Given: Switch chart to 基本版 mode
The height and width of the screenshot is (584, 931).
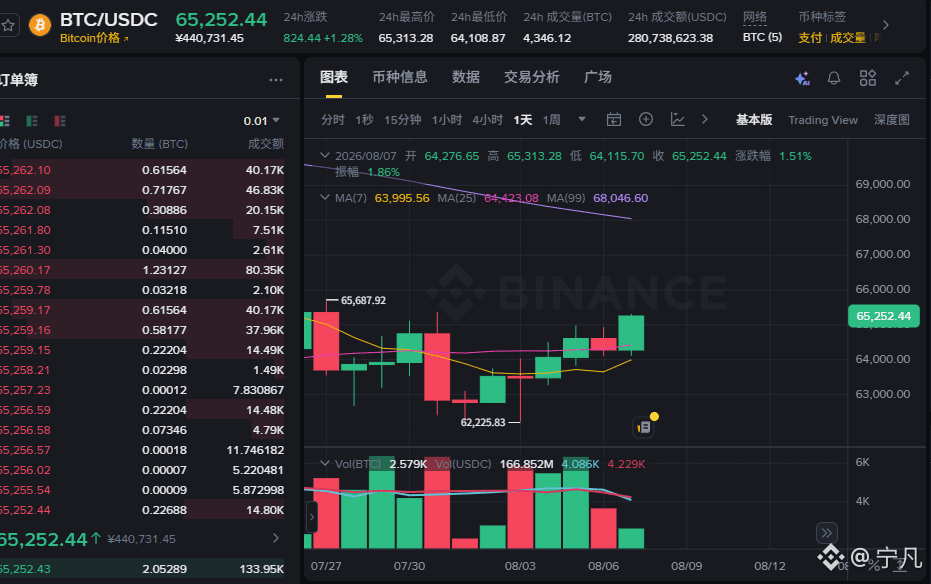Looking at the screenshot, I should click(x=754, y=120).
